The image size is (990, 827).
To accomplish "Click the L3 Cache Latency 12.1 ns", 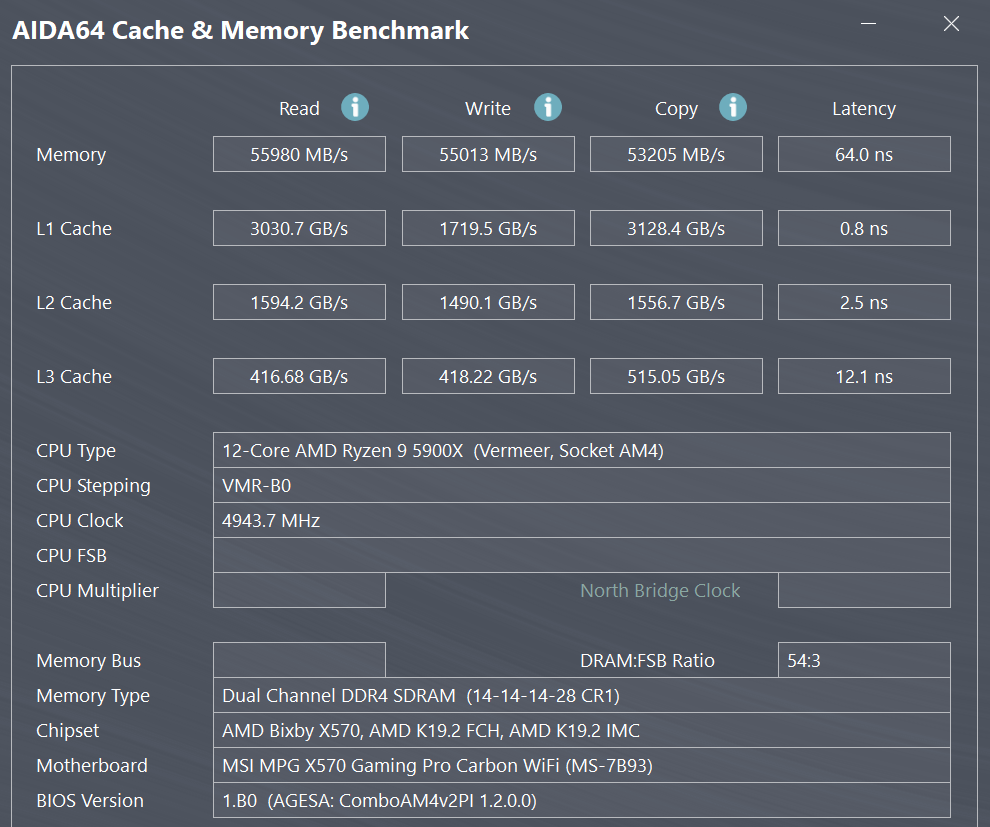I will point(864,377).
